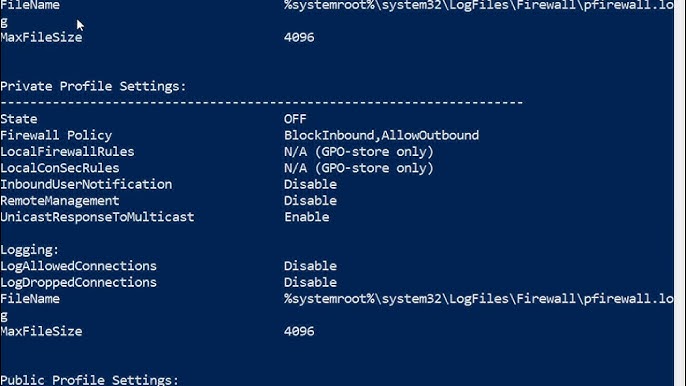Select the LogAllowedConnections label
The width and height of the screenshot is (686, 386).
[x=78, y=266]
